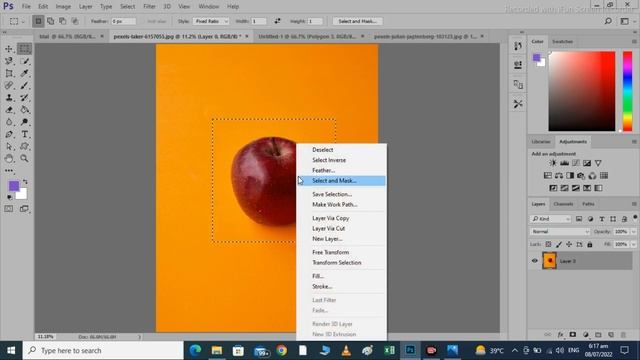The width and height of the screenshot is (640, 360).
Task: Toggle lock position
Action: (x=569, y=244)
